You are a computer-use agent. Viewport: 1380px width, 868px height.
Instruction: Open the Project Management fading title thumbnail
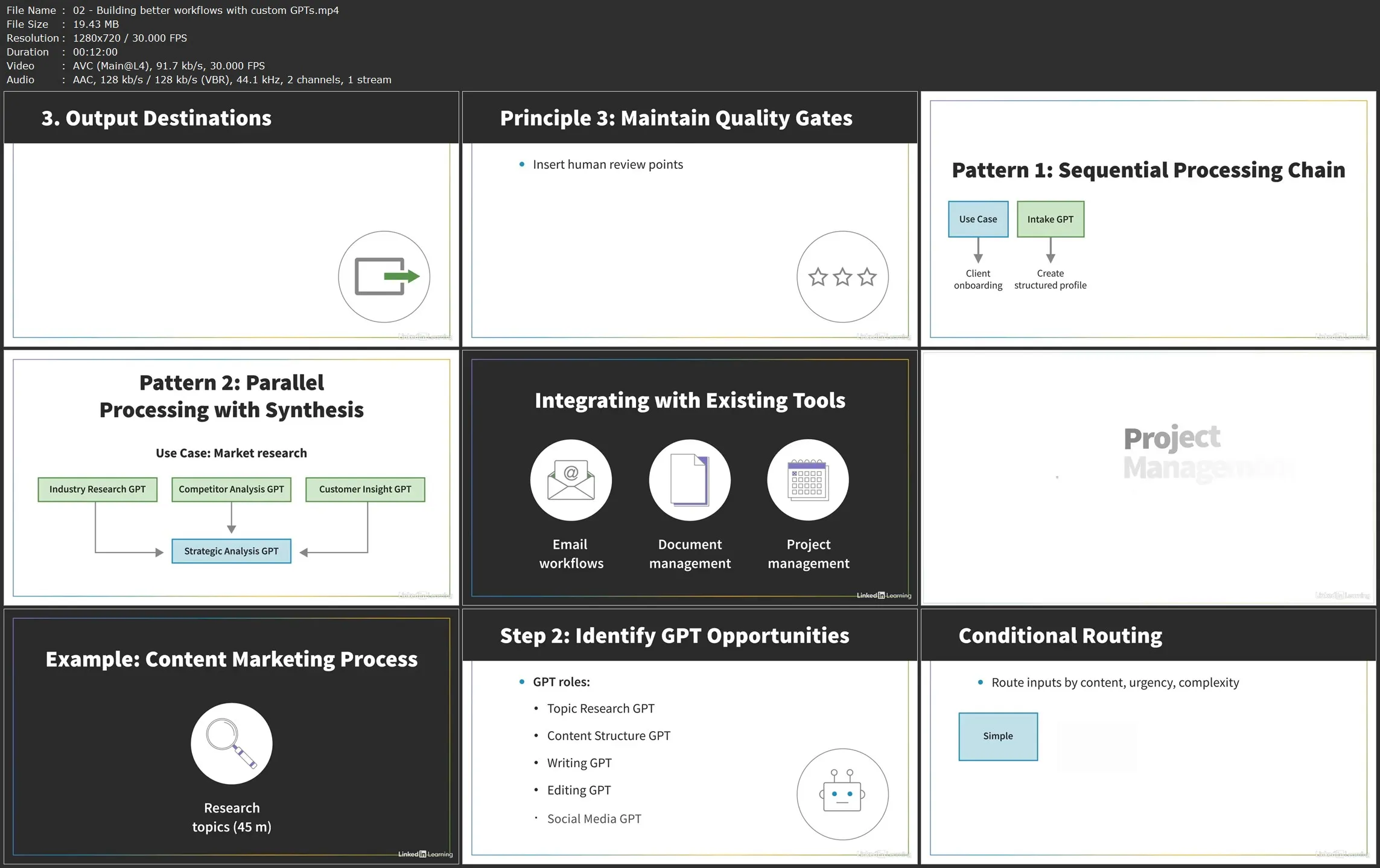coord(1148,478)
